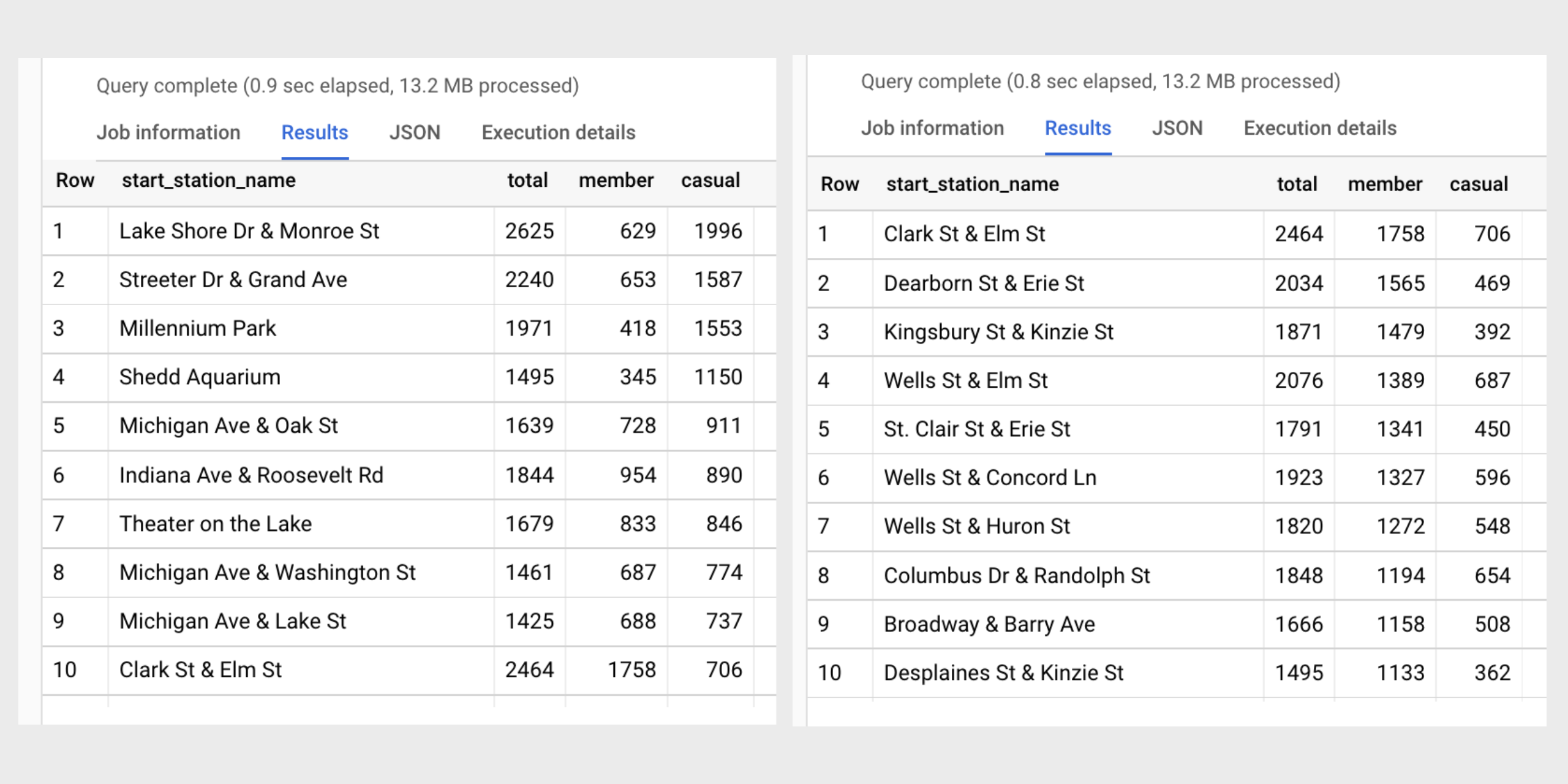
Task: Click left panel Query complete status text
Action: (x=337, y=86)
